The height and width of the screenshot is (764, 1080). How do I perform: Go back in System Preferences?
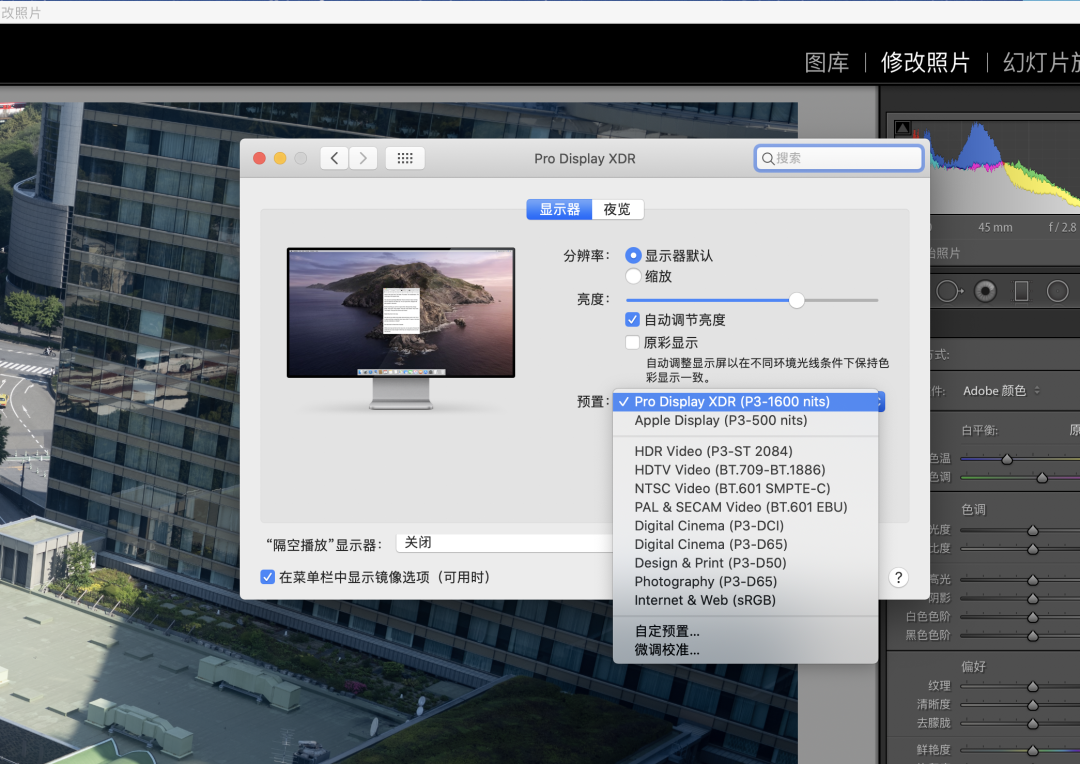334,158
